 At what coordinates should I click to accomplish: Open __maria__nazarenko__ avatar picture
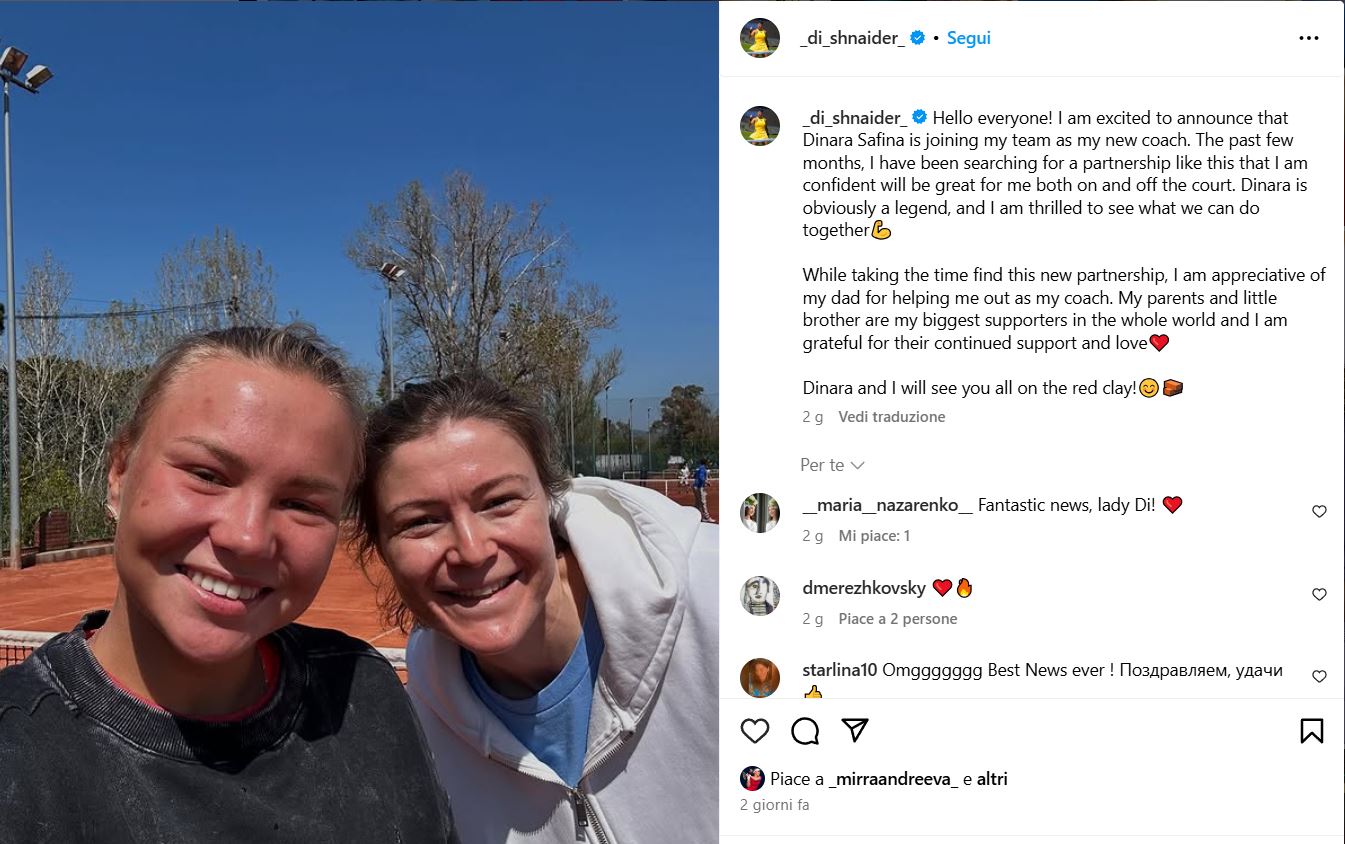[x=760, y=512]
